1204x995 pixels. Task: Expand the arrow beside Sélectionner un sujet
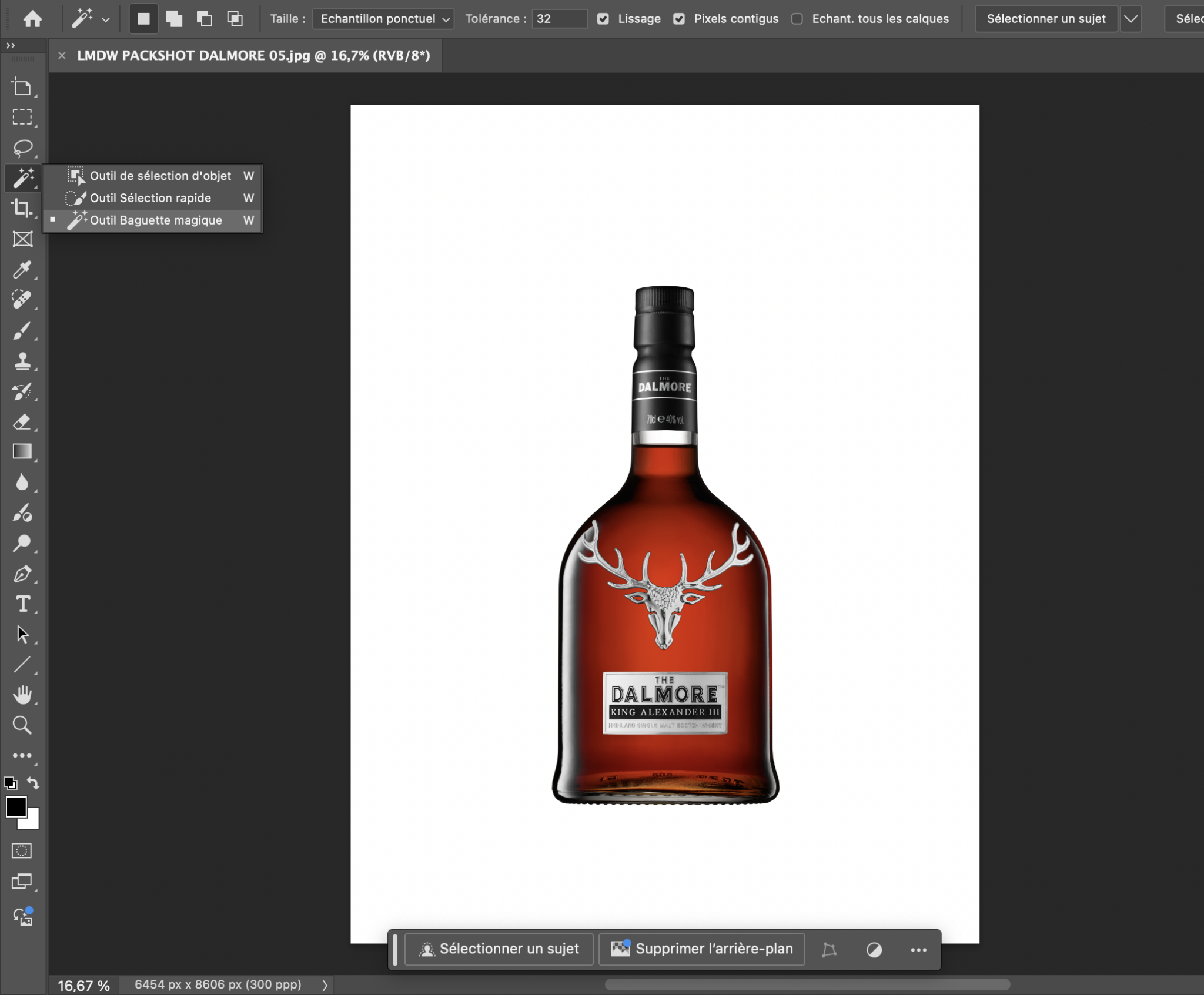click(1131, 19)
